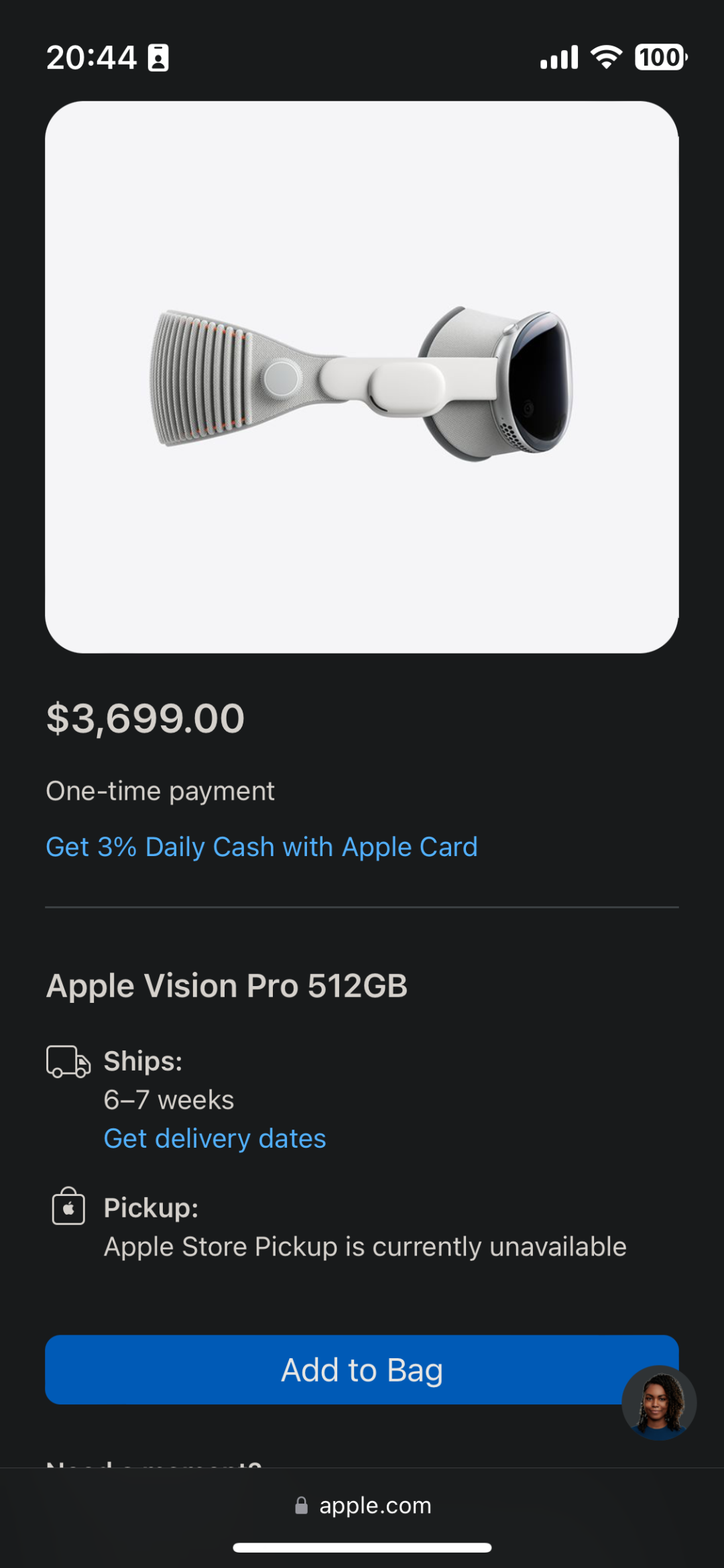Open Get 3% Daily Cash with Apple Card

pos(261,847)
